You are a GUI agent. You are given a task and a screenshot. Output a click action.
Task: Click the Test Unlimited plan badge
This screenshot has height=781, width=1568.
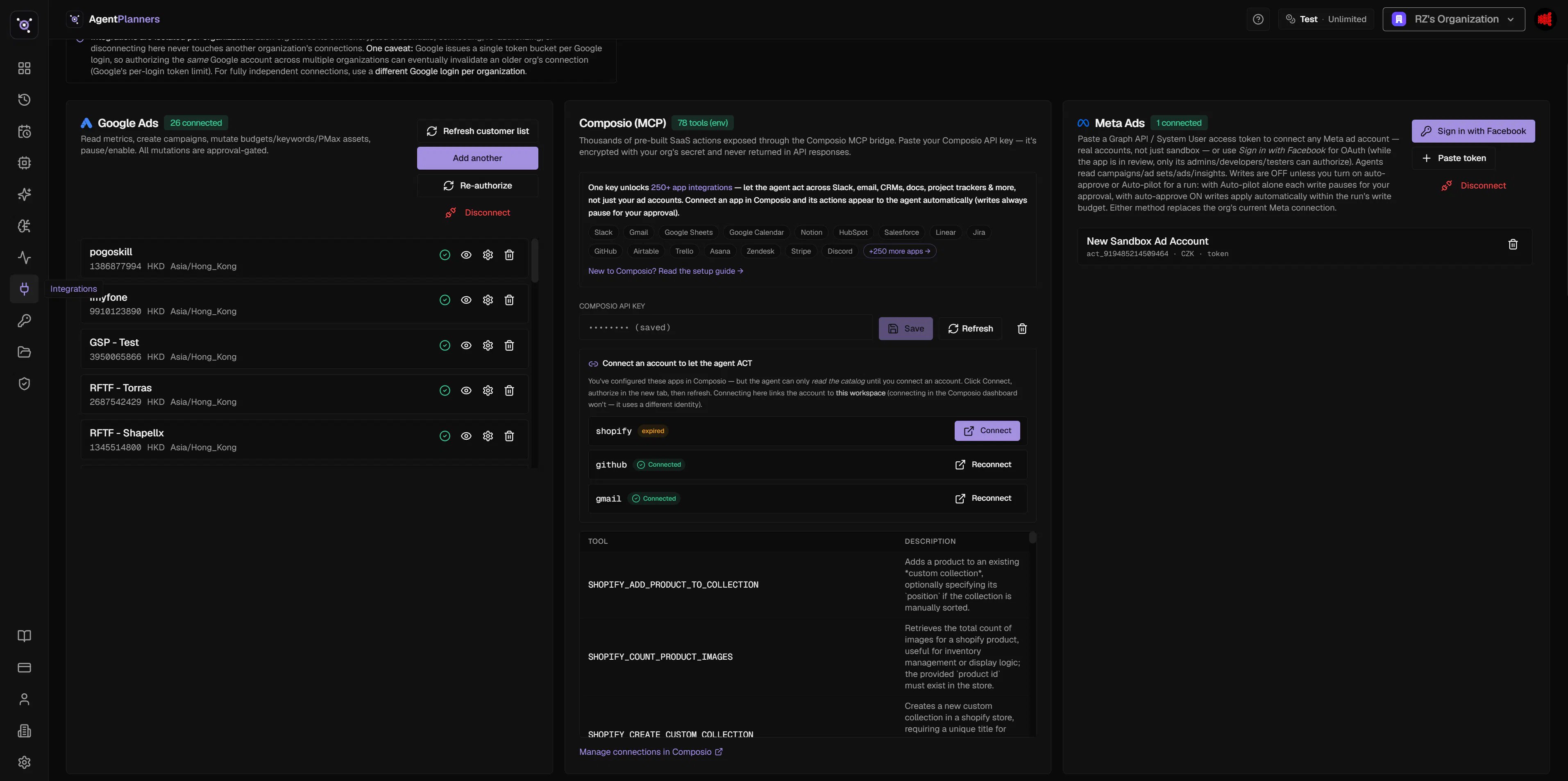1326,20
